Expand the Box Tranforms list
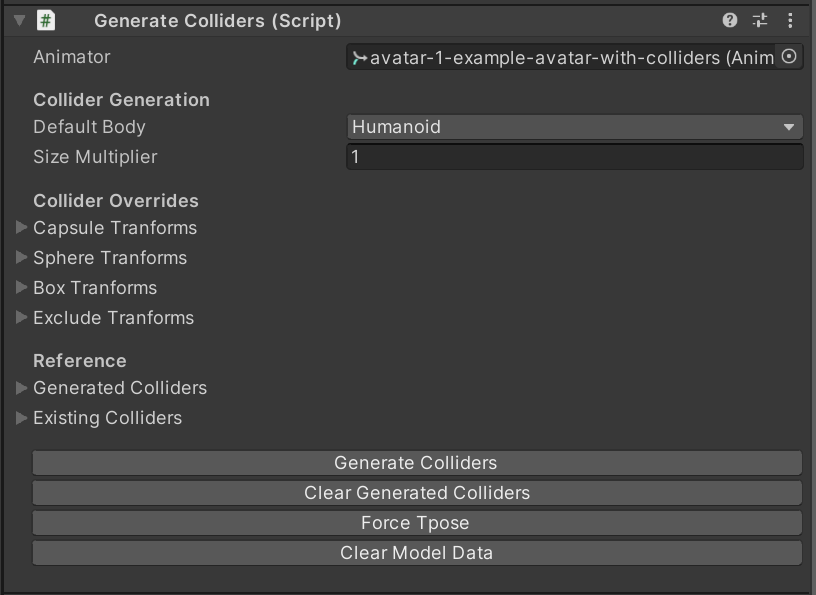Screen dimensions: 816x595 21,287
